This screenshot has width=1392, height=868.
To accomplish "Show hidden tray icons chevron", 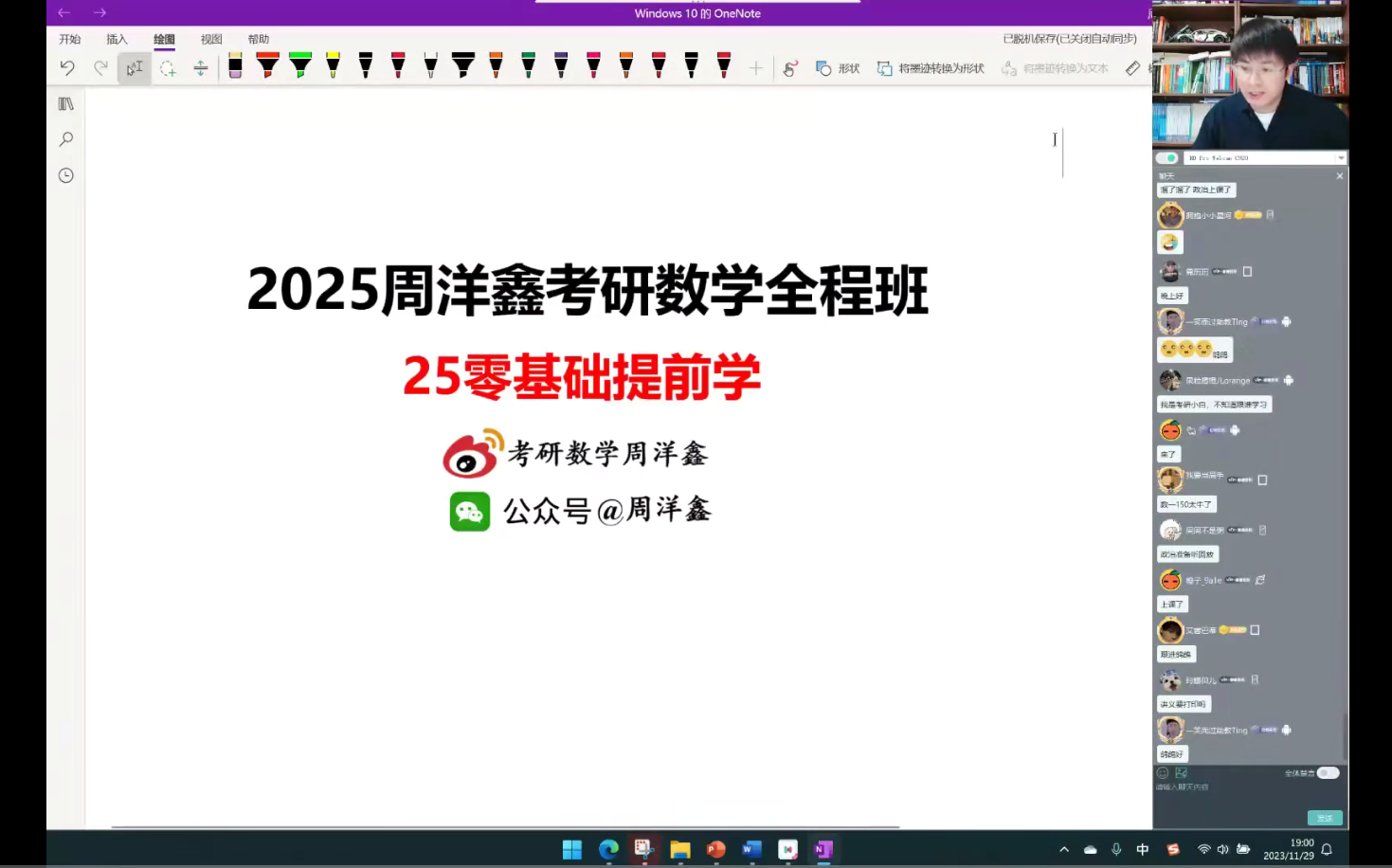I will coord(1064,850).
